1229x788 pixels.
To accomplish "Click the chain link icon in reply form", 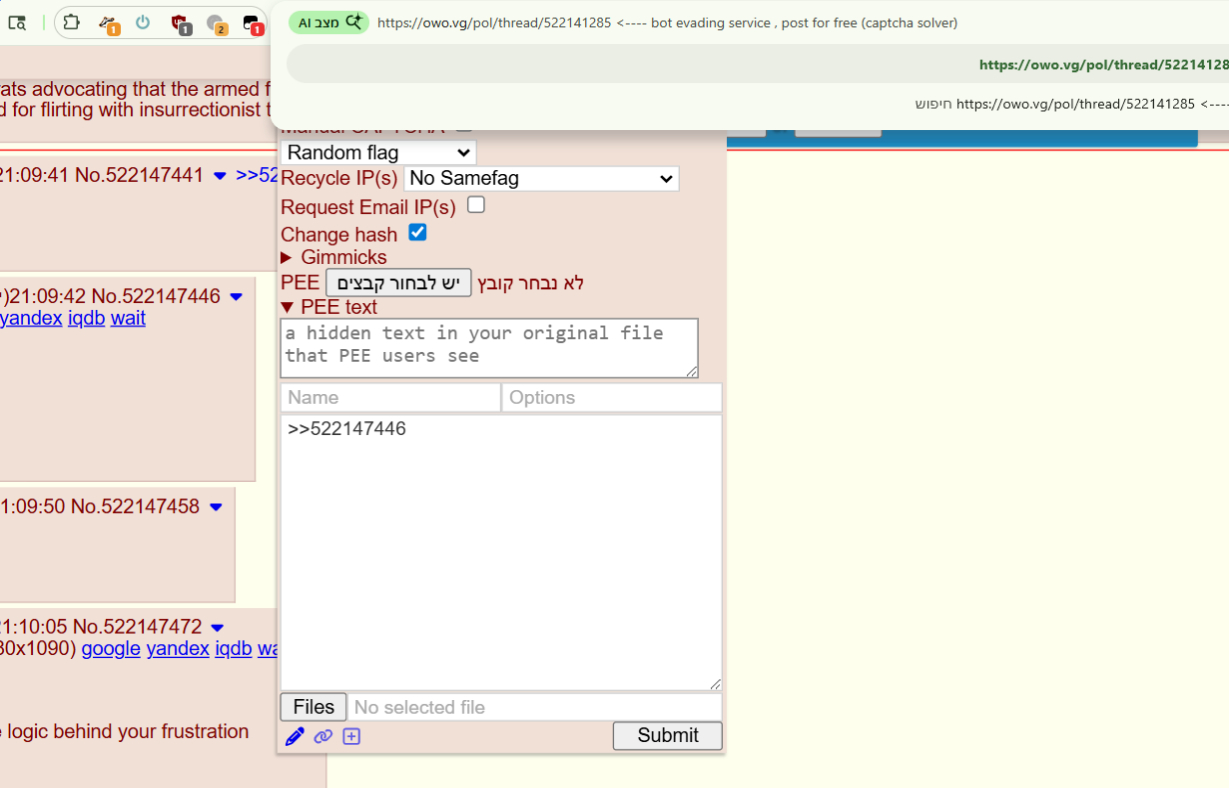I will (x=322, y=737).
